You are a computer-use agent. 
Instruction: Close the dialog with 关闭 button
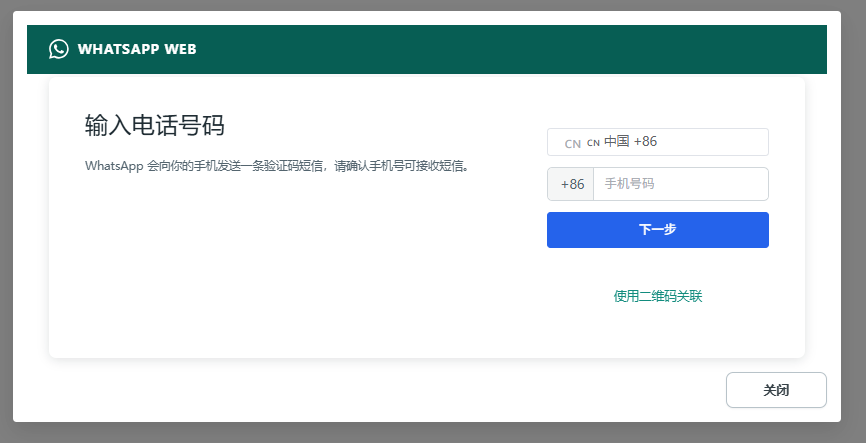point(775,390)
